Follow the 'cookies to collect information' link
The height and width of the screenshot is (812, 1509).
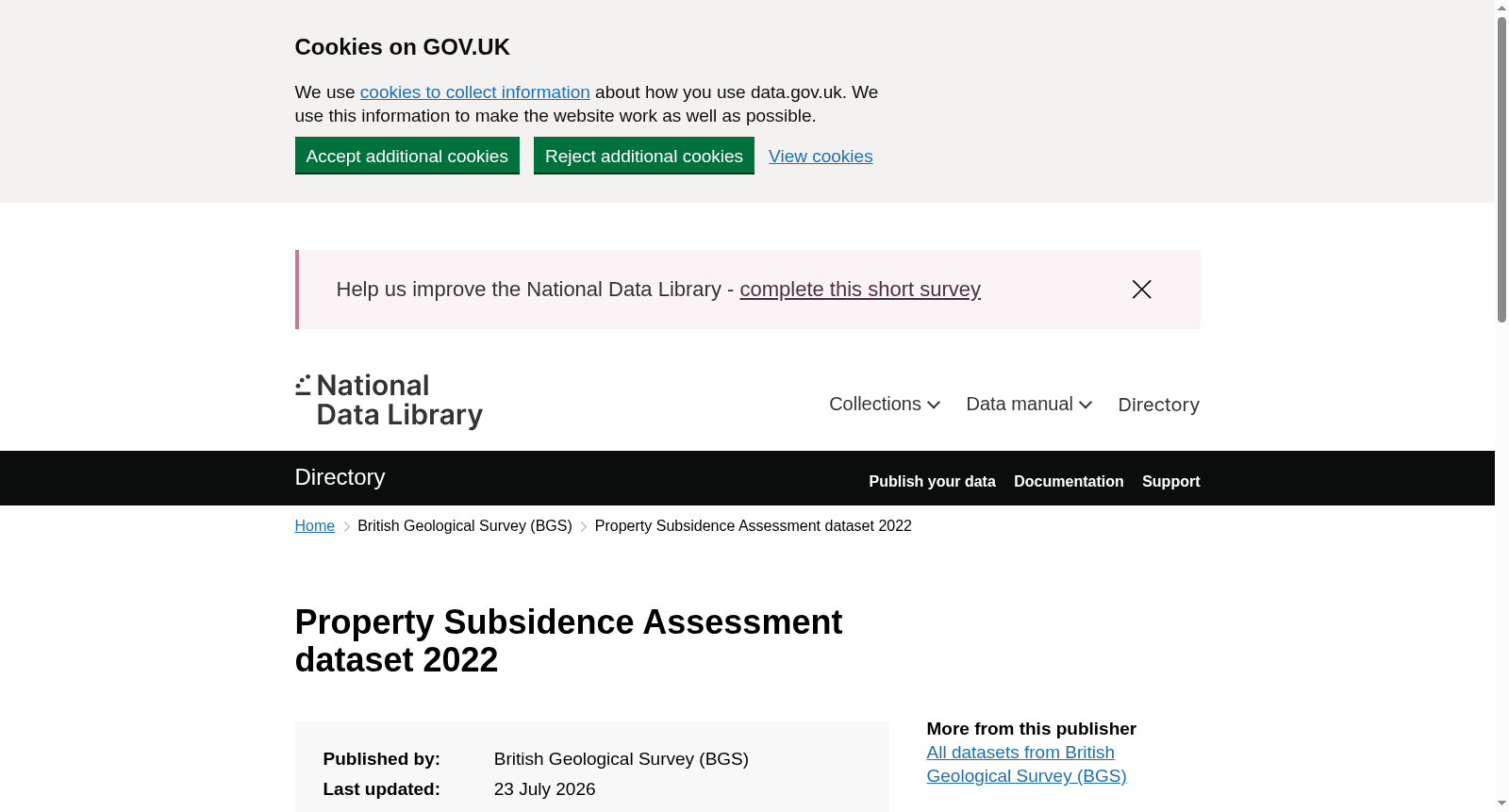tap(475, 92)
